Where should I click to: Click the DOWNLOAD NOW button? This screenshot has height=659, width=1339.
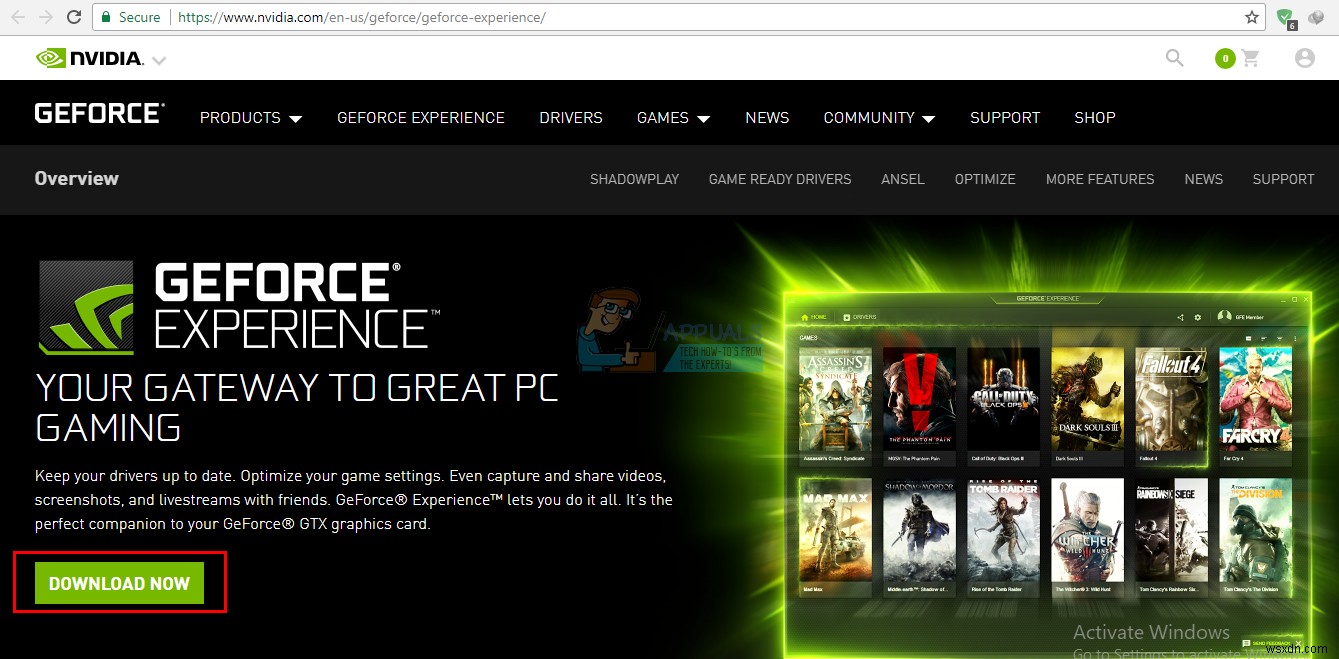[119, 583]
